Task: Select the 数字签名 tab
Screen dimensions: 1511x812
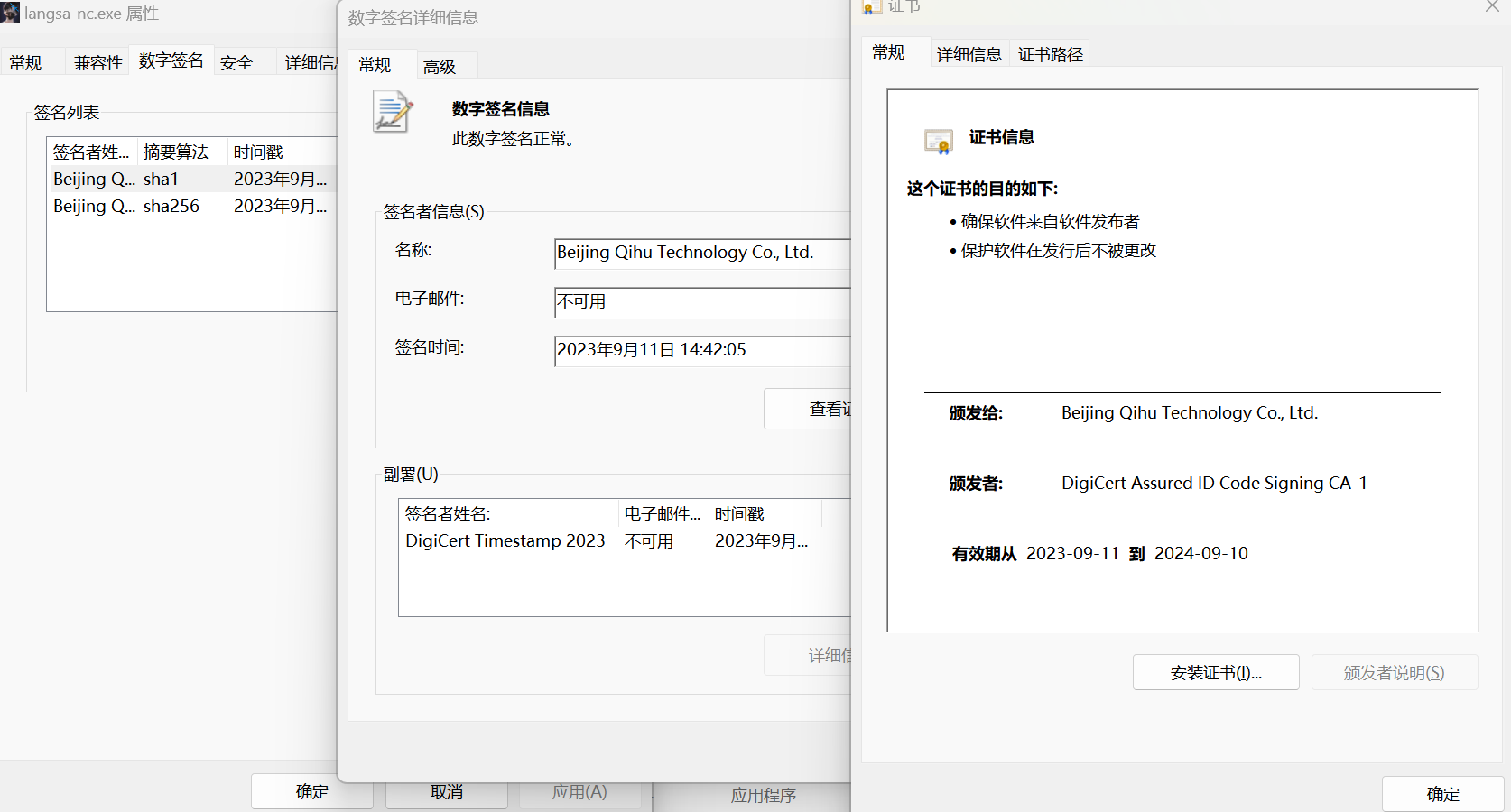Action: (171, 60)
